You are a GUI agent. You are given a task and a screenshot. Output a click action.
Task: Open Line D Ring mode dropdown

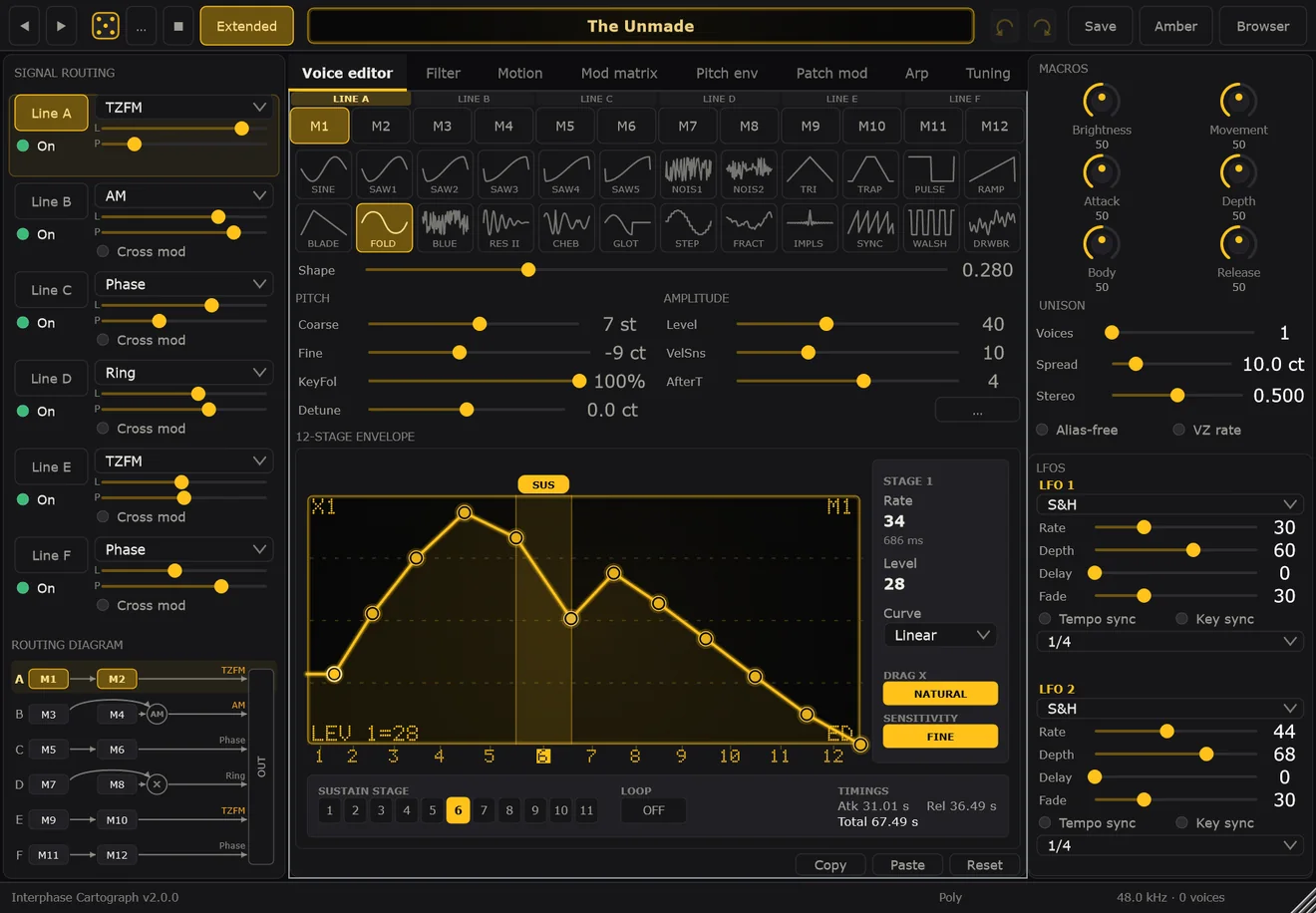pos(185,373)
